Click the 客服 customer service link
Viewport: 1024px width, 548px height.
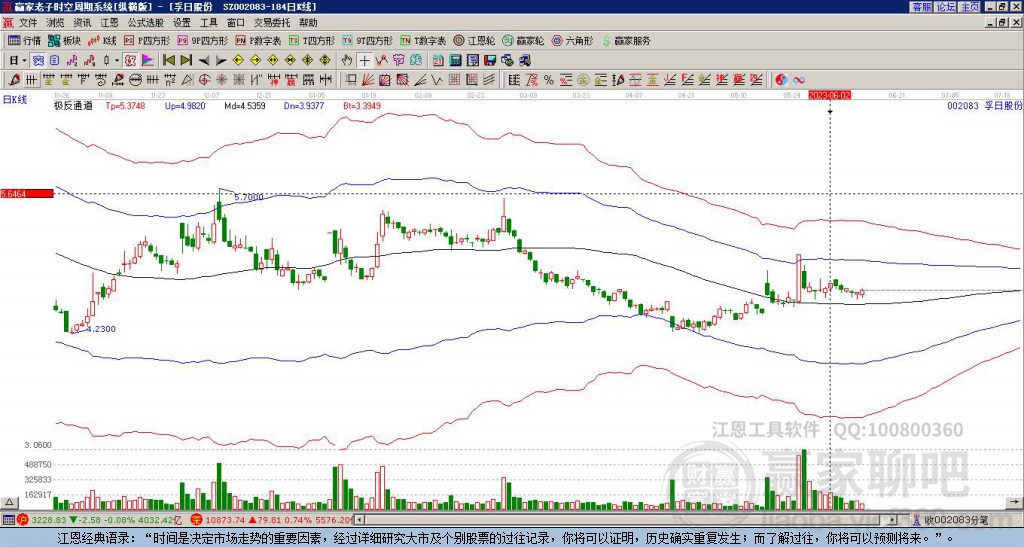pos(921,7)
